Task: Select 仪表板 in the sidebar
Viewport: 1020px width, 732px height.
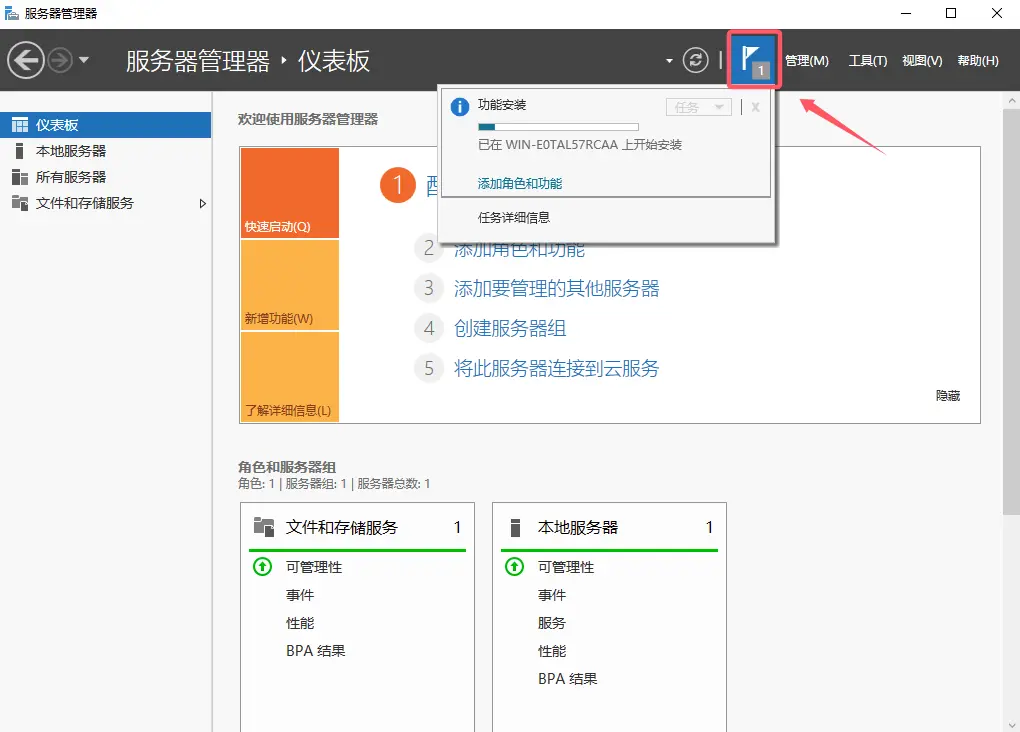Action: (105, 125)
